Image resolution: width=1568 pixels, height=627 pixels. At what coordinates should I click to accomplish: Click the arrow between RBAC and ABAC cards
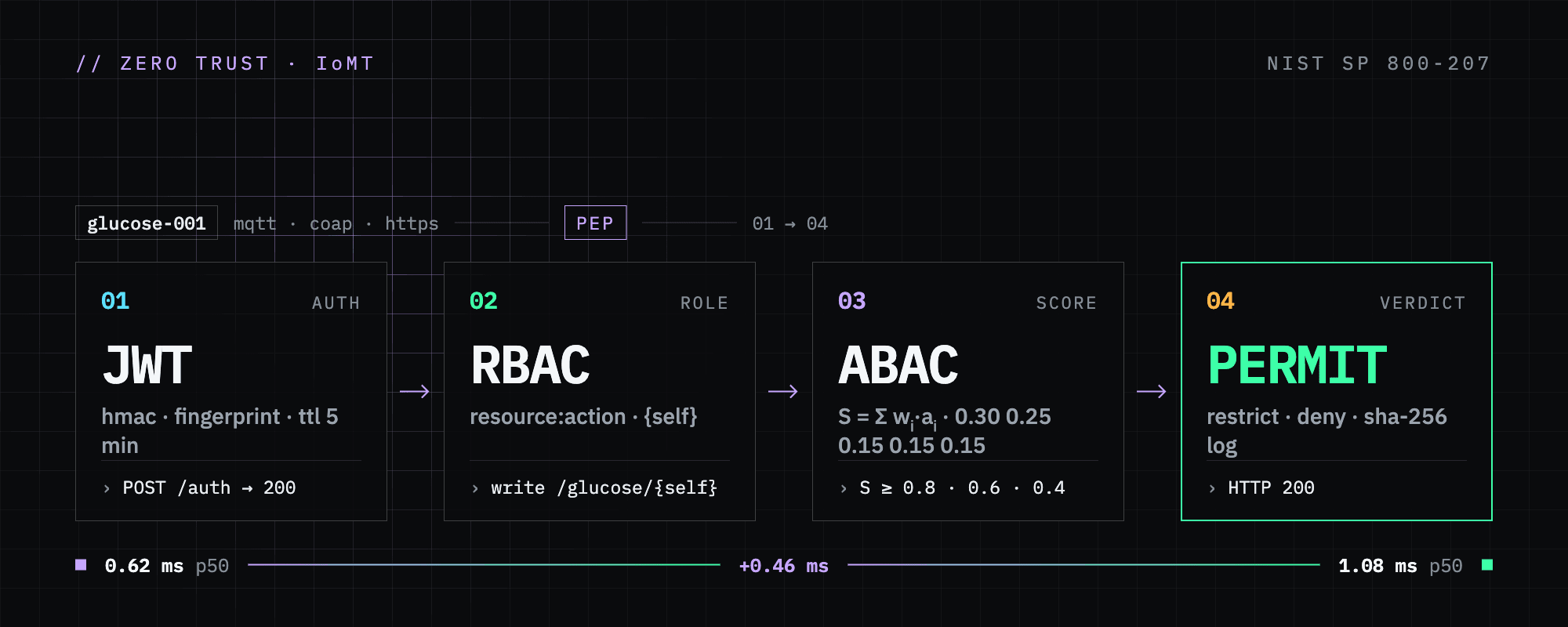pos(783,391)
